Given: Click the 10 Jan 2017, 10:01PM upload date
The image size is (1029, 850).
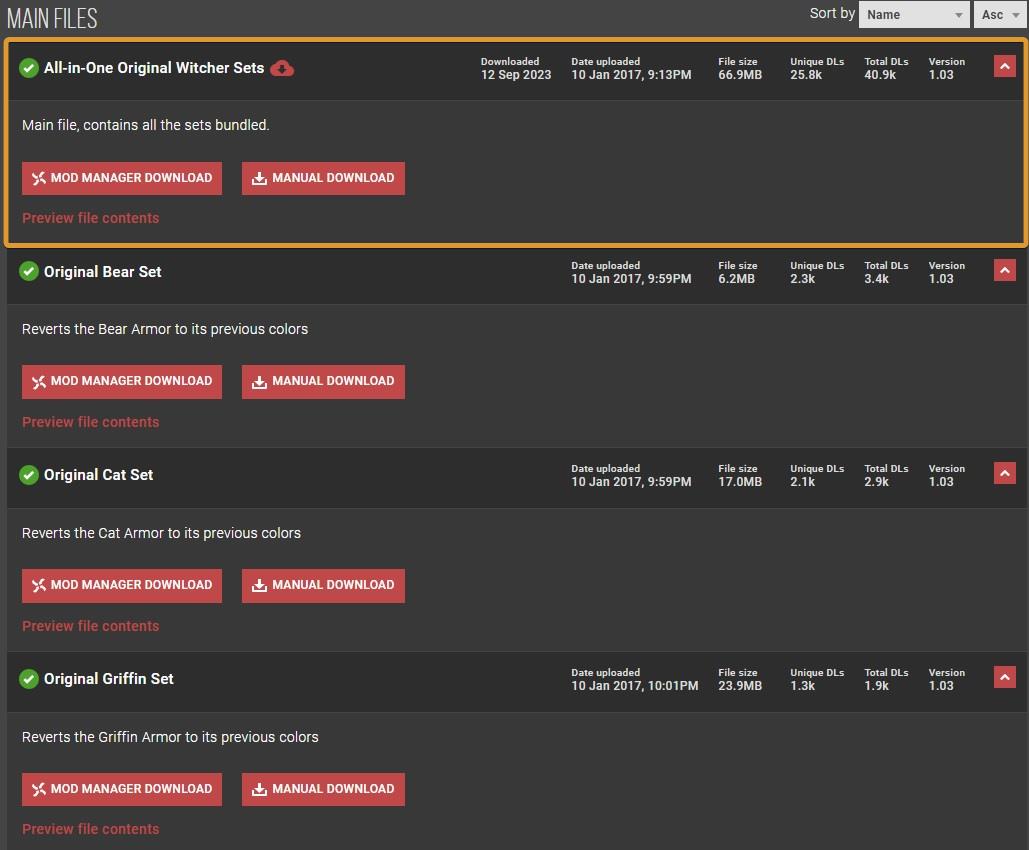Looking at the screenshot, I should (635, 686).
